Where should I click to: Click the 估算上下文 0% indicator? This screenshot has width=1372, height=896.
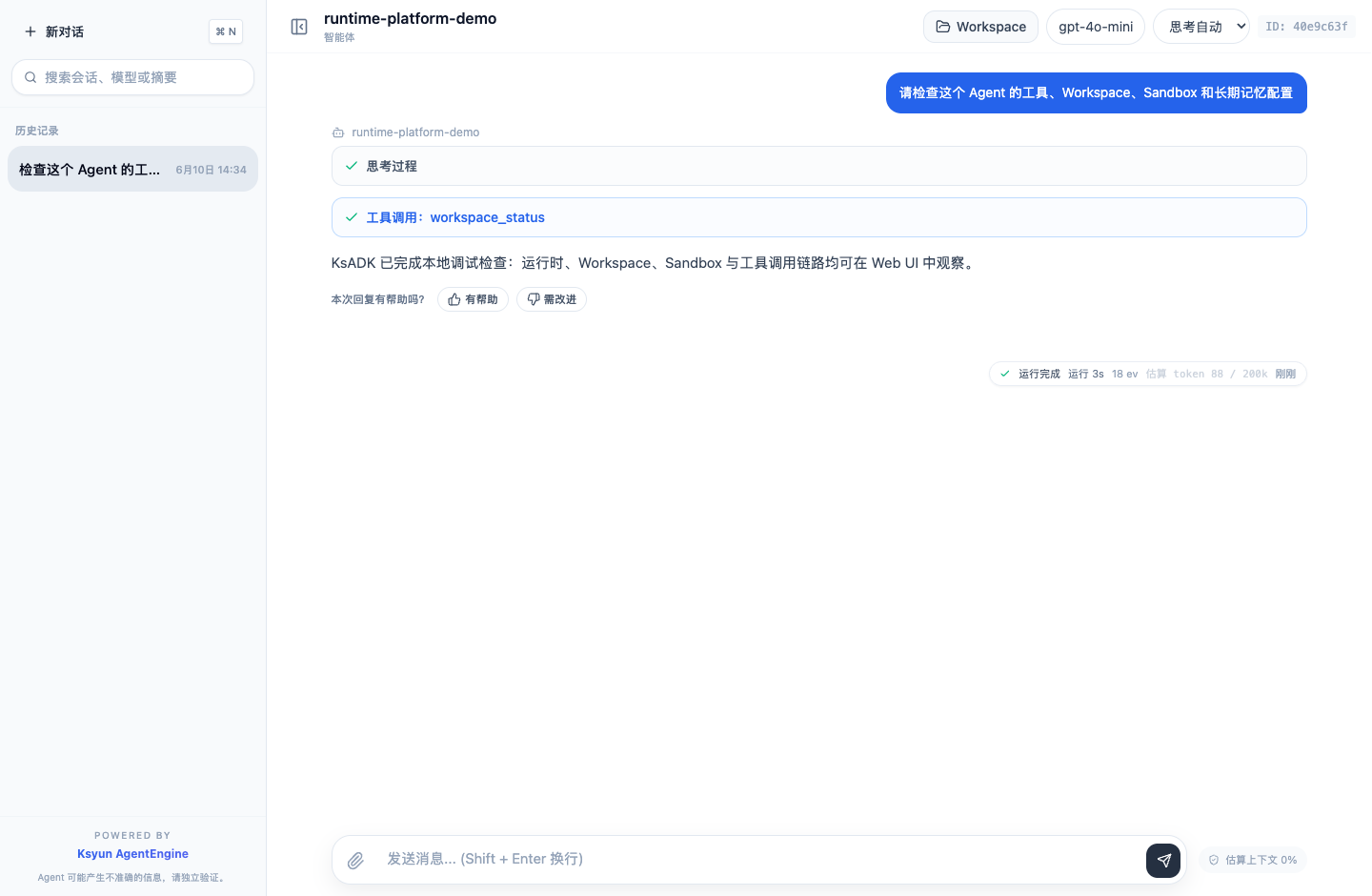coord(1253,860)
